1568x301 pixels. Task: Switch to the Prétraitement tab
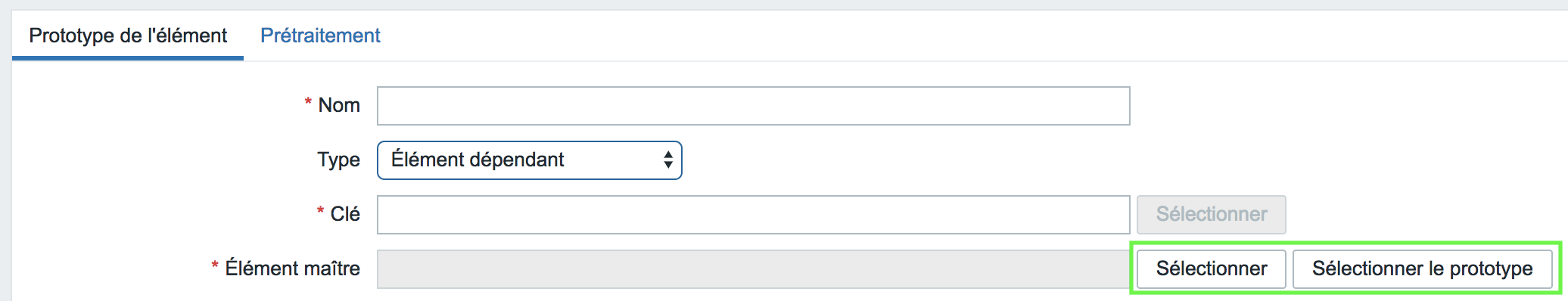coord(320,36)
